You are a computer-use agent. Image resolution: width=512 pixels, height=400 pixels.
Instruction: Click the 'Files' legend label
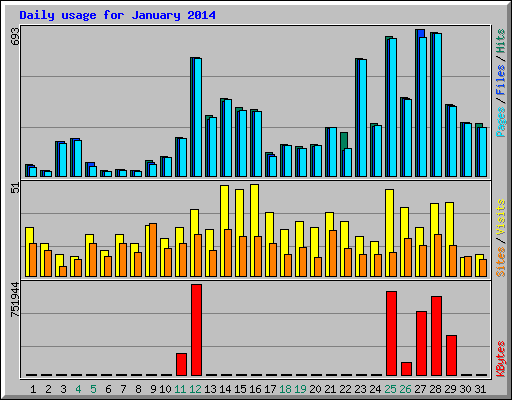(501, 79)
